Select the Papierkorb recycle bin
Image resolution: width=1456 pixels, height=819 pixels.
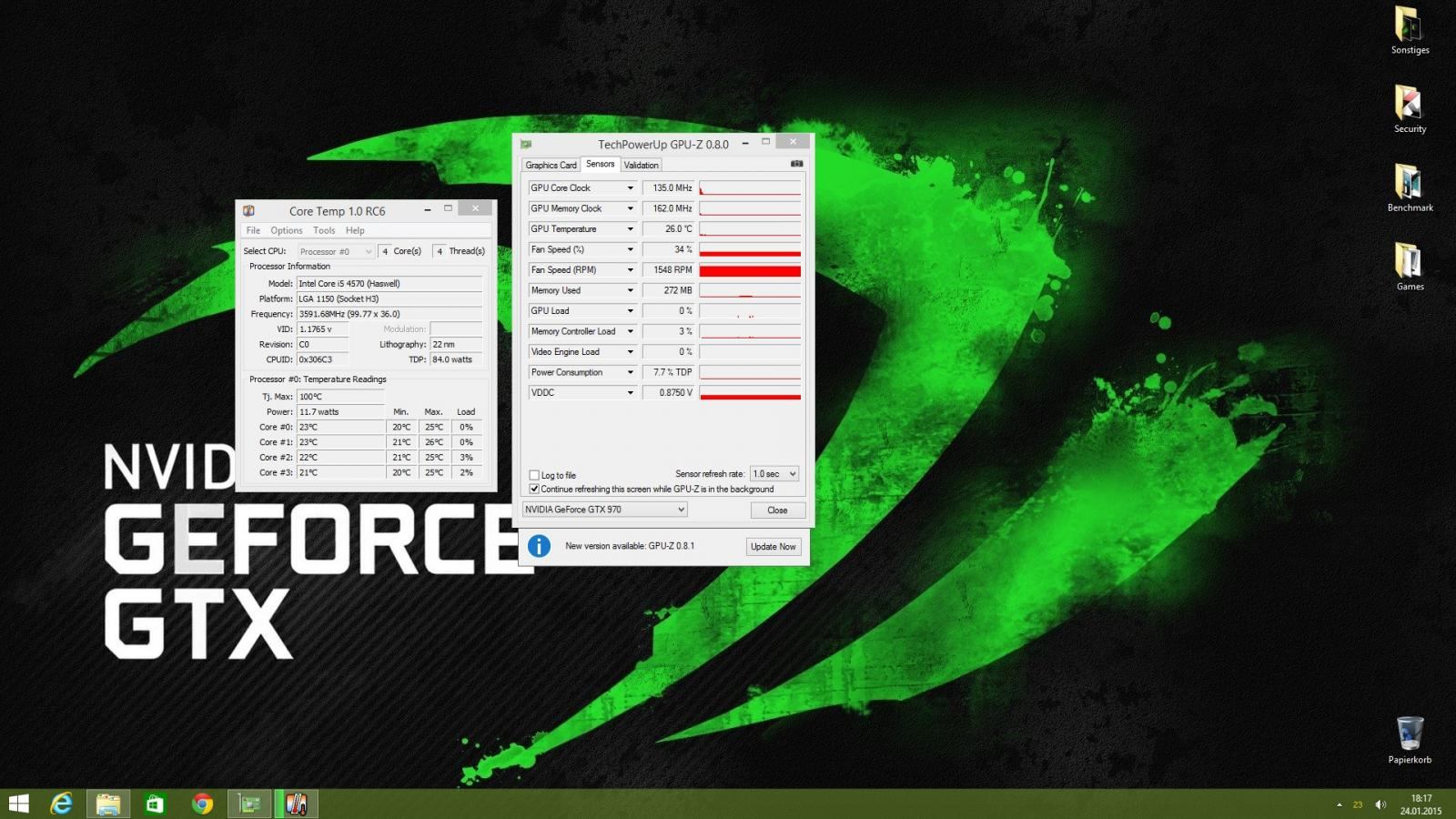point(1410,740)
